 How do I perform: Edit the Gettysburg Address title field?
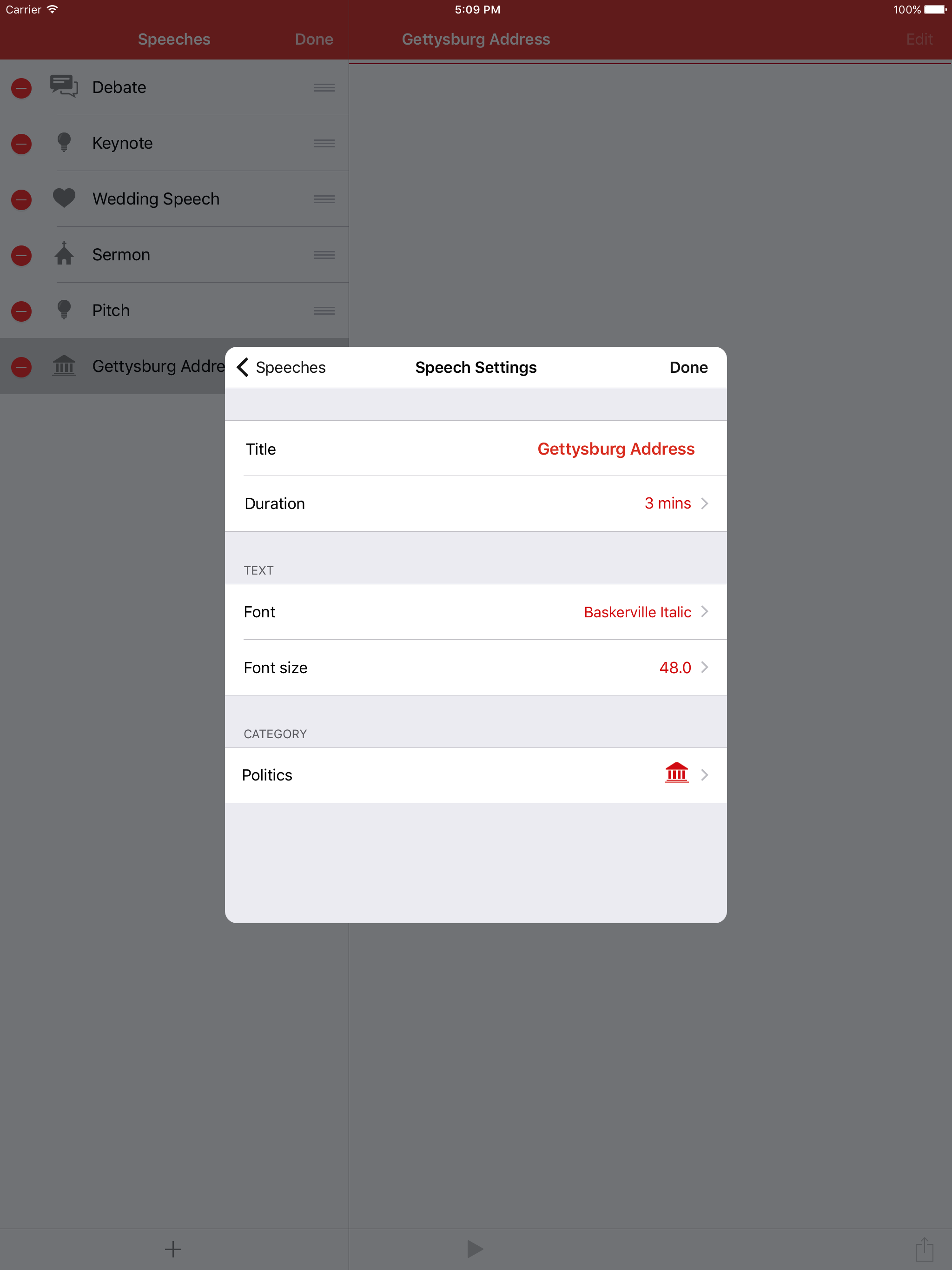coord(615,449)
